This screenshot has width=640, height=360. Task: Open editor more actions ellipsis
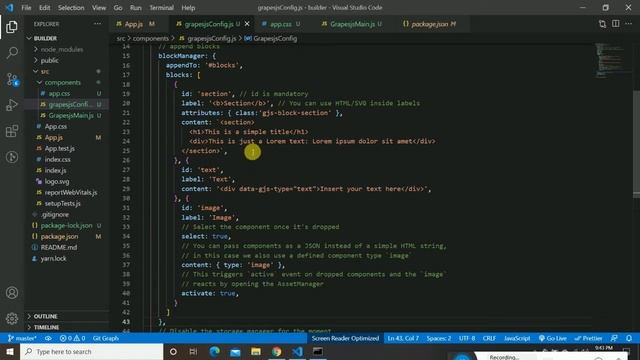(x=629, y=24)
